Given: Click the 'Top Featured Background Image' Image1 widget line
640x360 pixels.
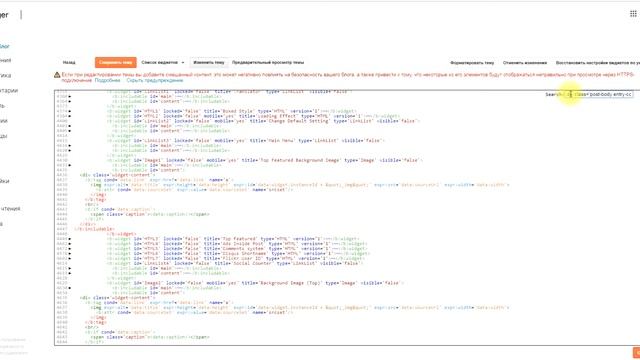Looking at the screenshot, I should tap(265, 160).
